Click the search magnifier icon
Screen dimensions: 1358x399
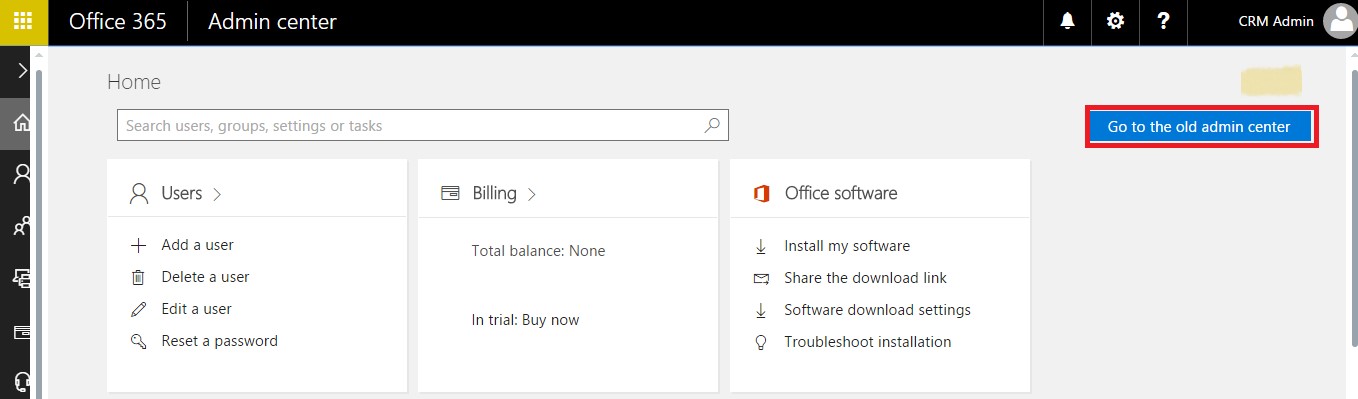pos(712,126)
